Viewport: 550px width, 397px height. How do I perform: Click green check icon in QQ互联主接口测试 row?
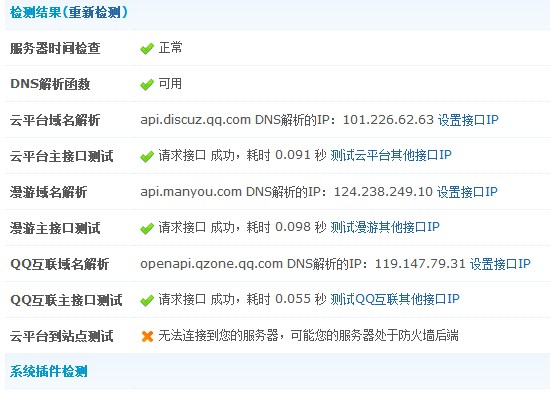click(147, 300)
